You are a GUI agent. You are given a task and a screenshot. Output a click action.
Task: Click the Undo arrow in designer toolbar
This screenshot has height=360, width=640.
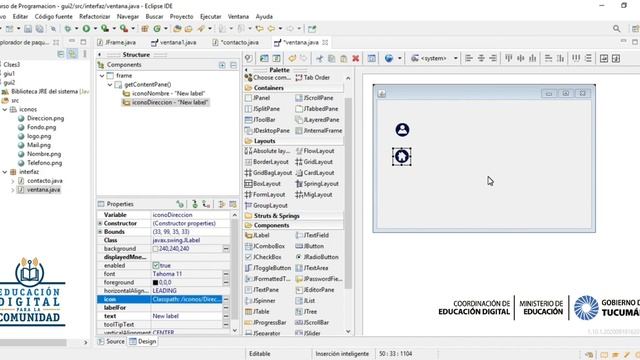tap(292, 58)
